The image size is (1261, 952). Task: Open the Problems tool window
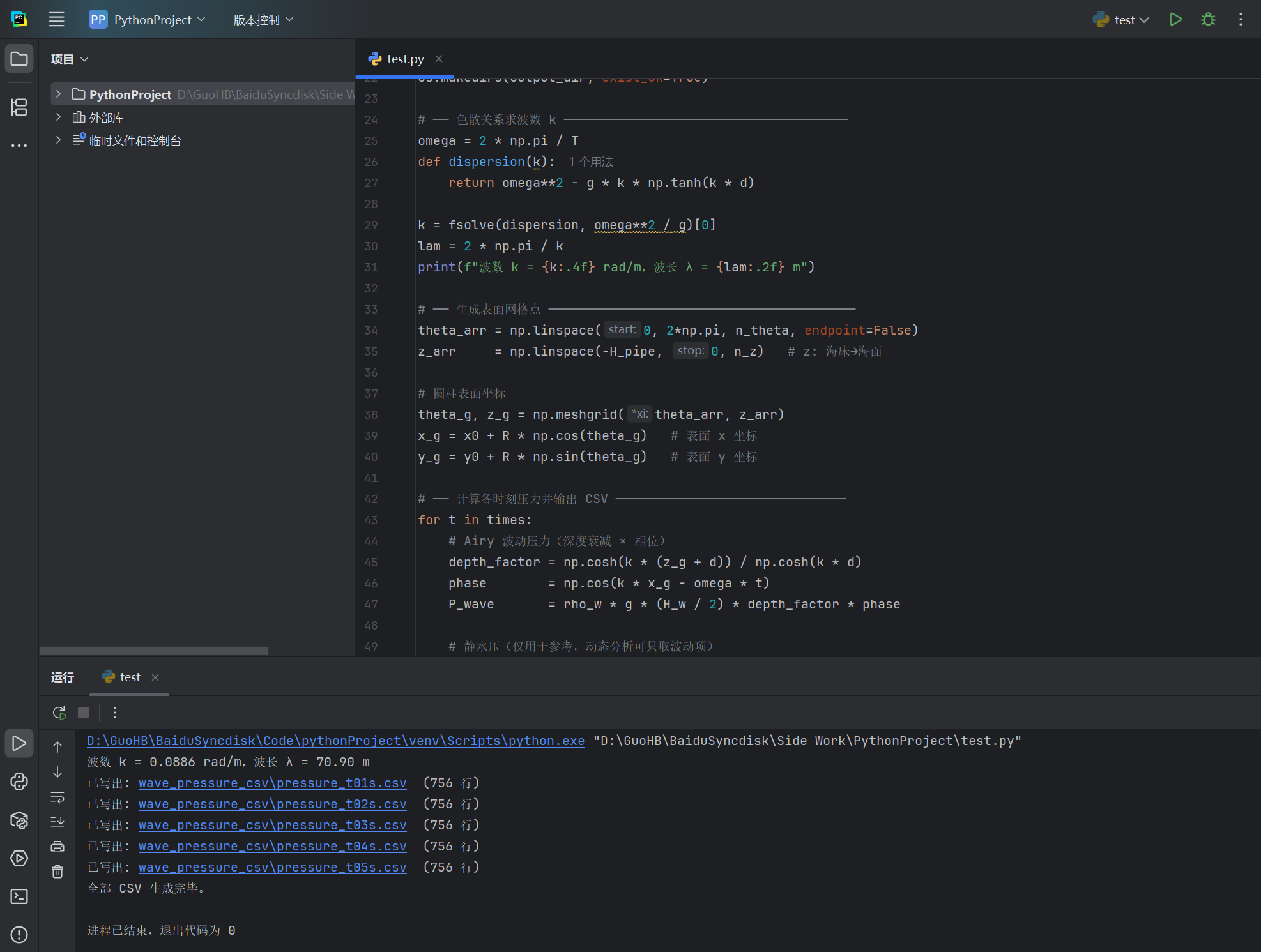click(x=19, y=935)
